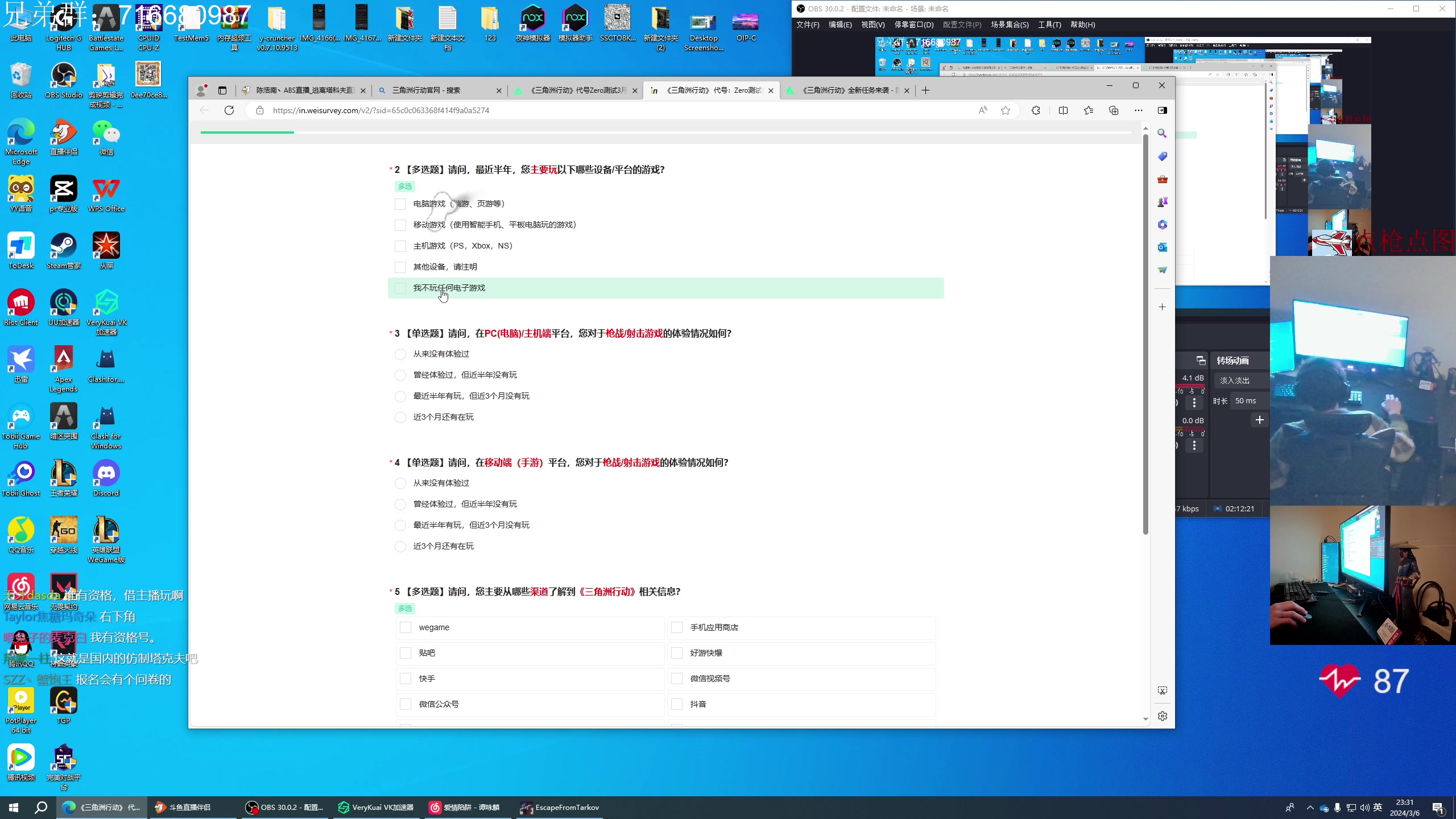Check 电脑游戏 option in question 2
Image resolution: width=1456 pixels, height=819 pixels.
[400, 204]
